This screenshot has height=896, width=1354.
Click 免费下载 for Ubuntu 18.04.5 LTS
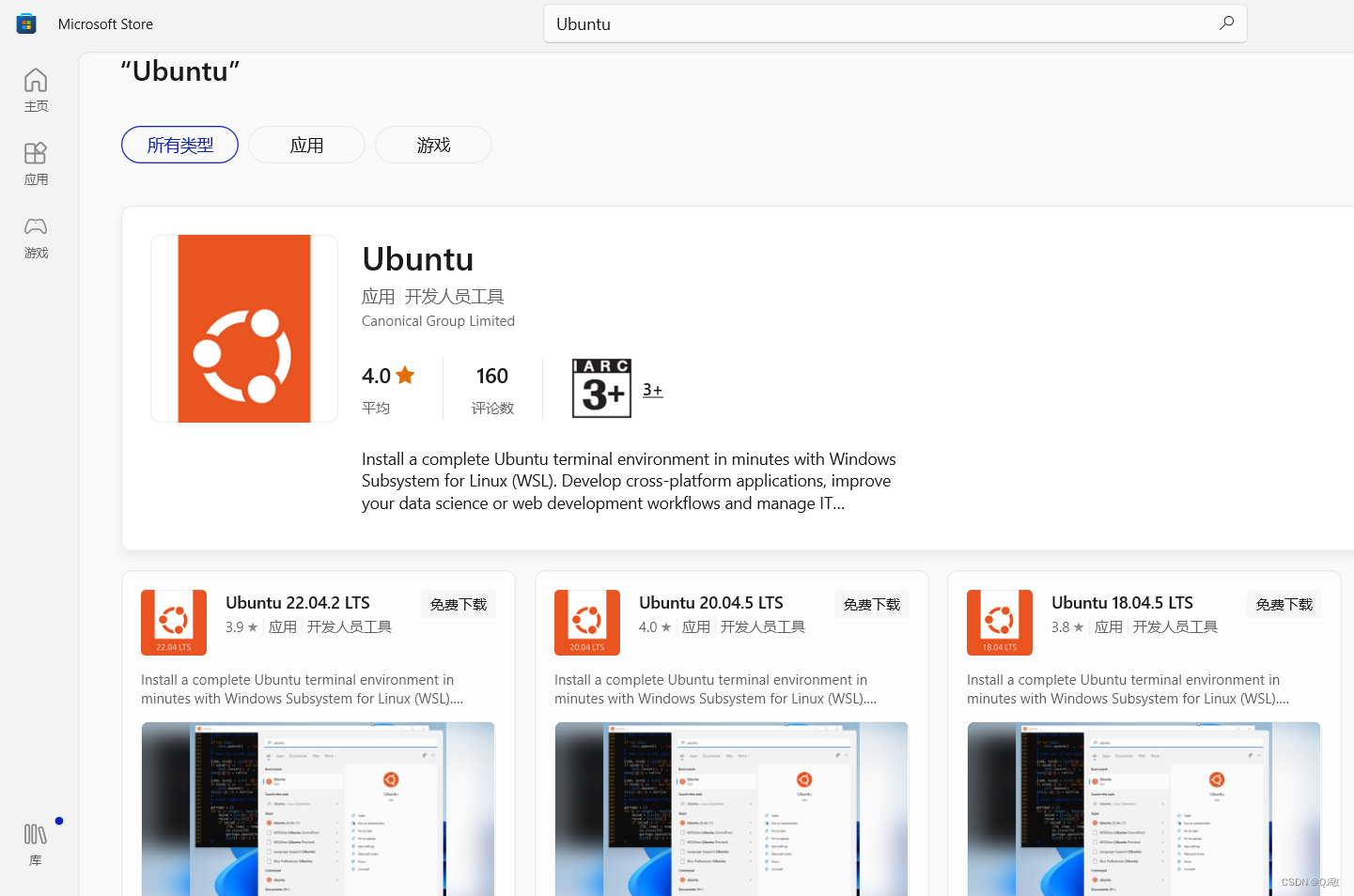pos(1284,604)
